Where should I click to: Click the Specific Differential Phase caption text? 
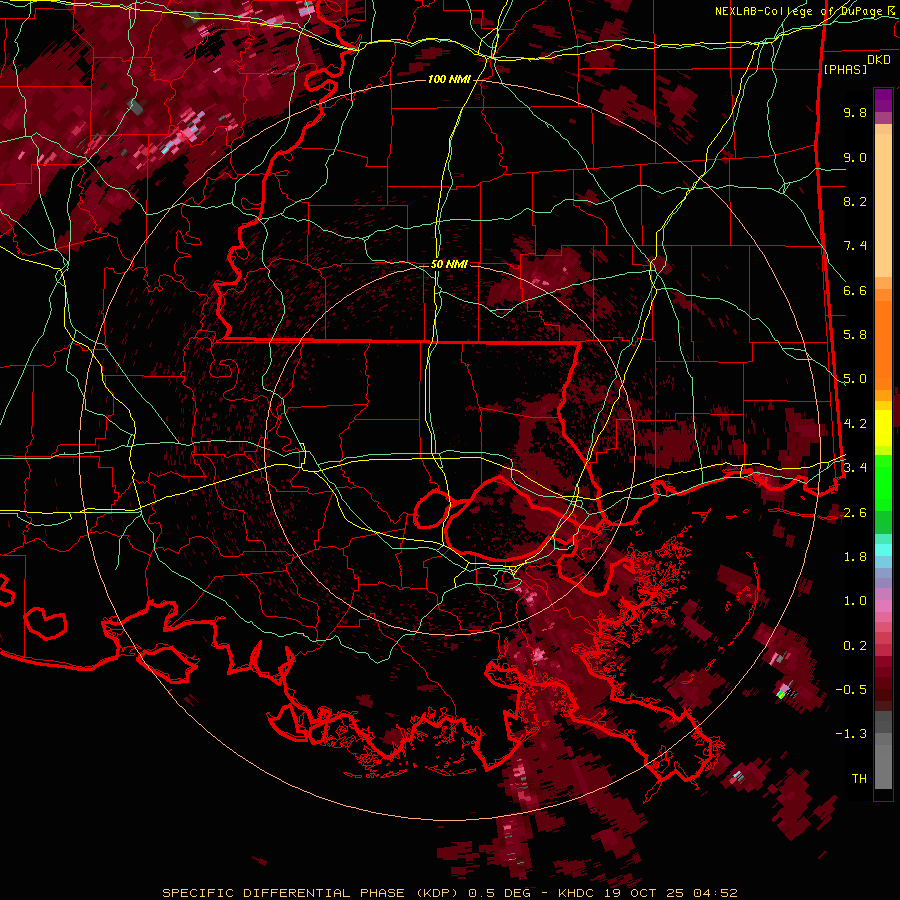(449, 893)
